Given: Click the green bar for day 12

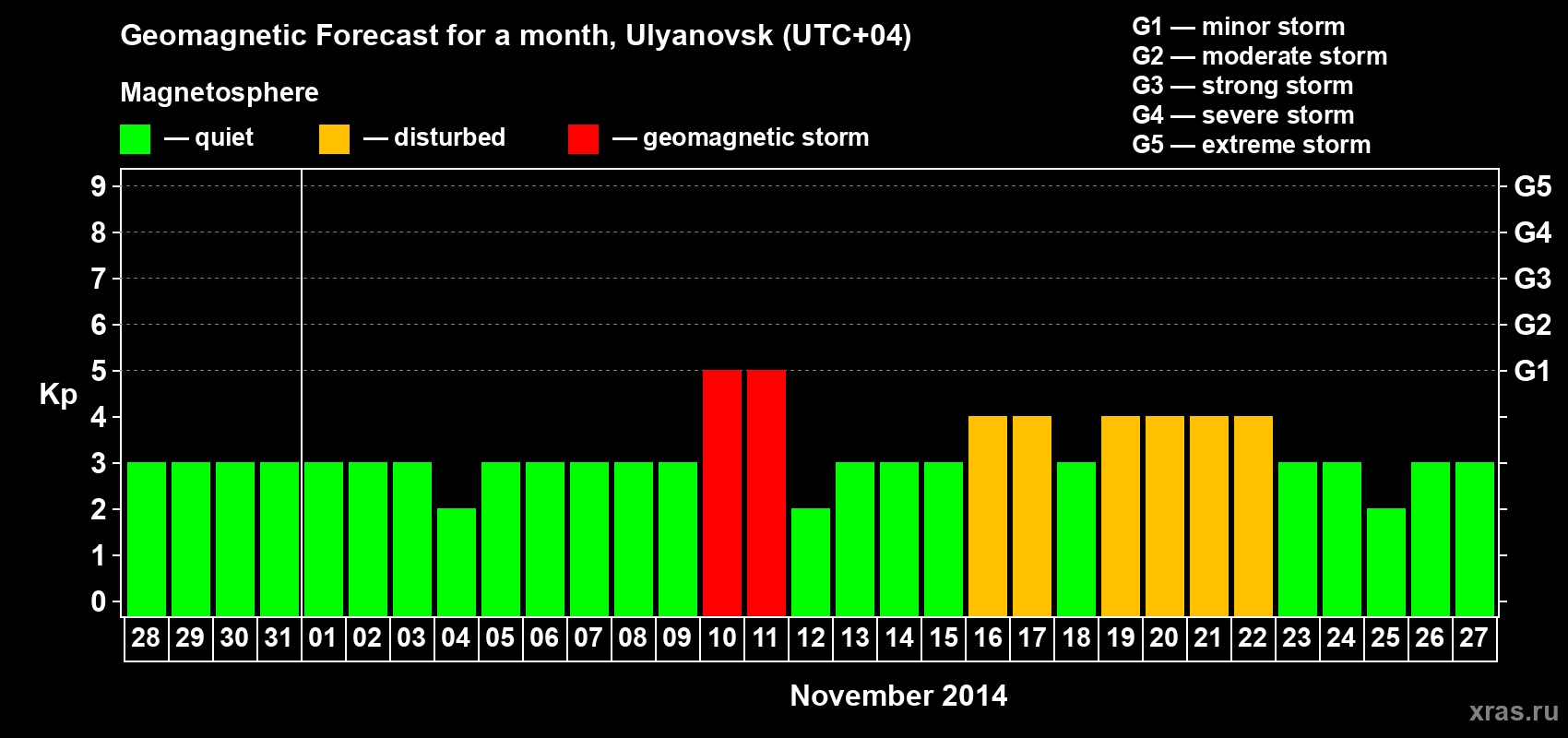Looking at the screenshot, I should tap(811, 562).
